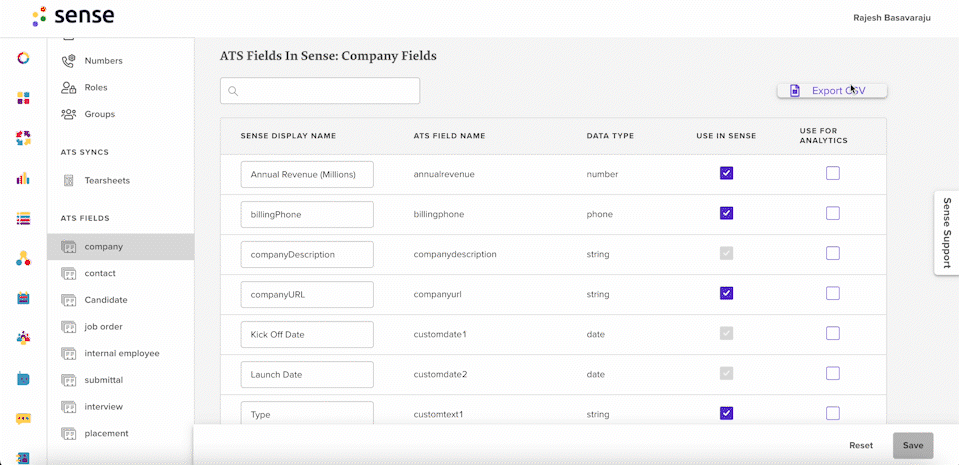
Task: Open the striped list icon in left rail
Action: 23,218
